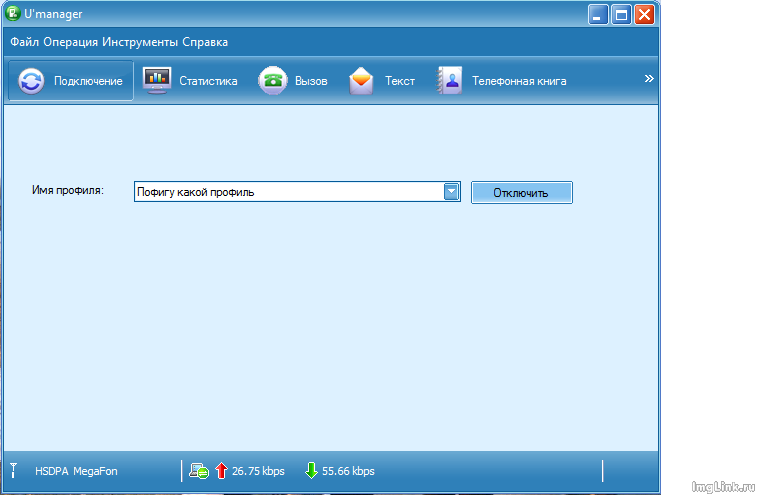Image resolution: width=768 pixels, height=495 pixels.
Task: Minimize the U'manager window
Action: (598, 15)
